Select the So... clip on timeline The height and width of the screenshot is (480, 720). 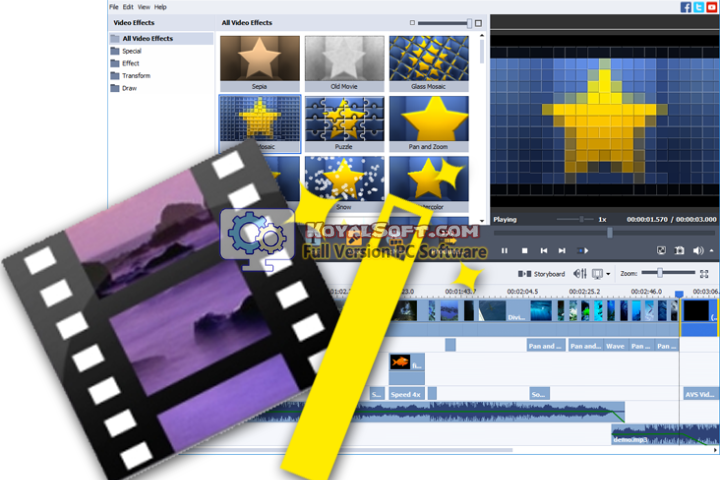pyautogui.click(x=539, y=394)
